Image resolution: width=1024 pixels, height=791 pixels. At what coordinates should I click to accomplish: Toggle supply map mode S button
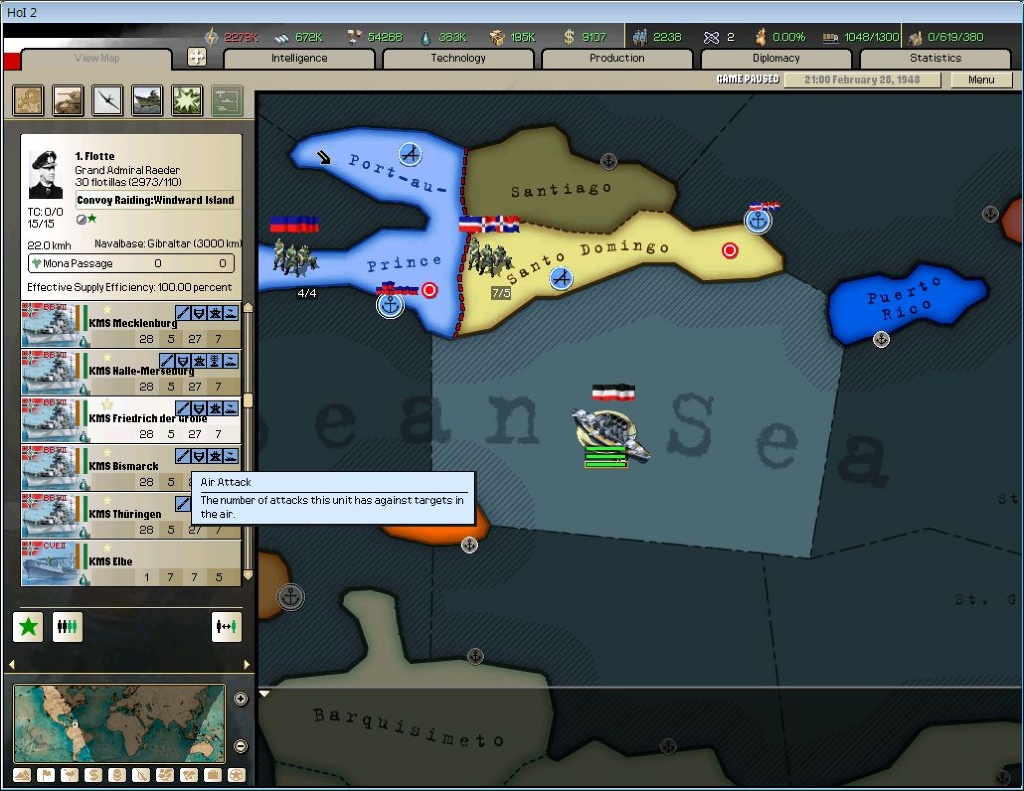click(93, 775)
